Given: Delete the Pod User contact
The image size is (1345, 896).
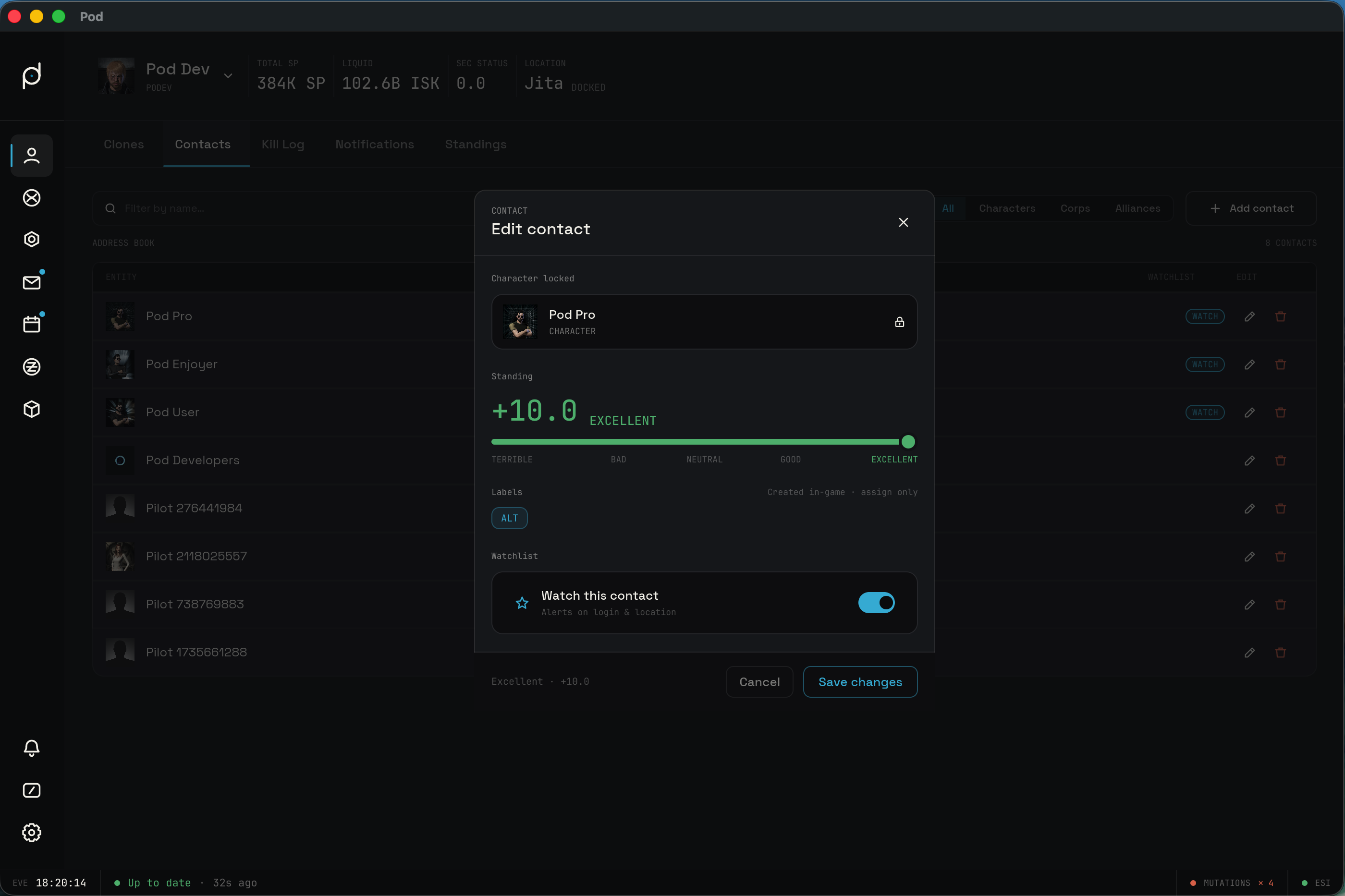Looking at the screenshot, I should click(1281, 412).
